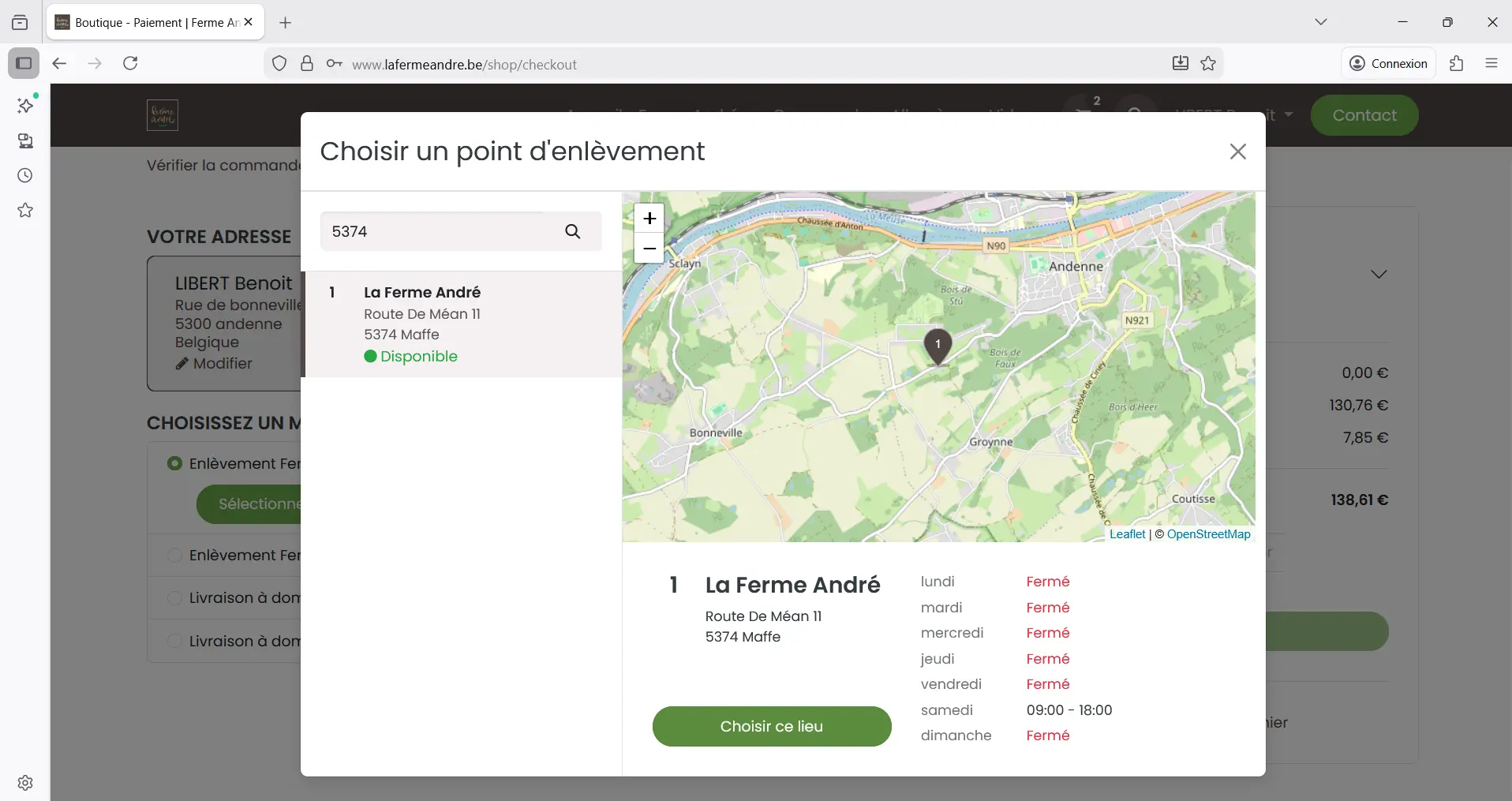Expand the order summary chevron
The image size is (1512, 801).
[x=1378, y=274]
